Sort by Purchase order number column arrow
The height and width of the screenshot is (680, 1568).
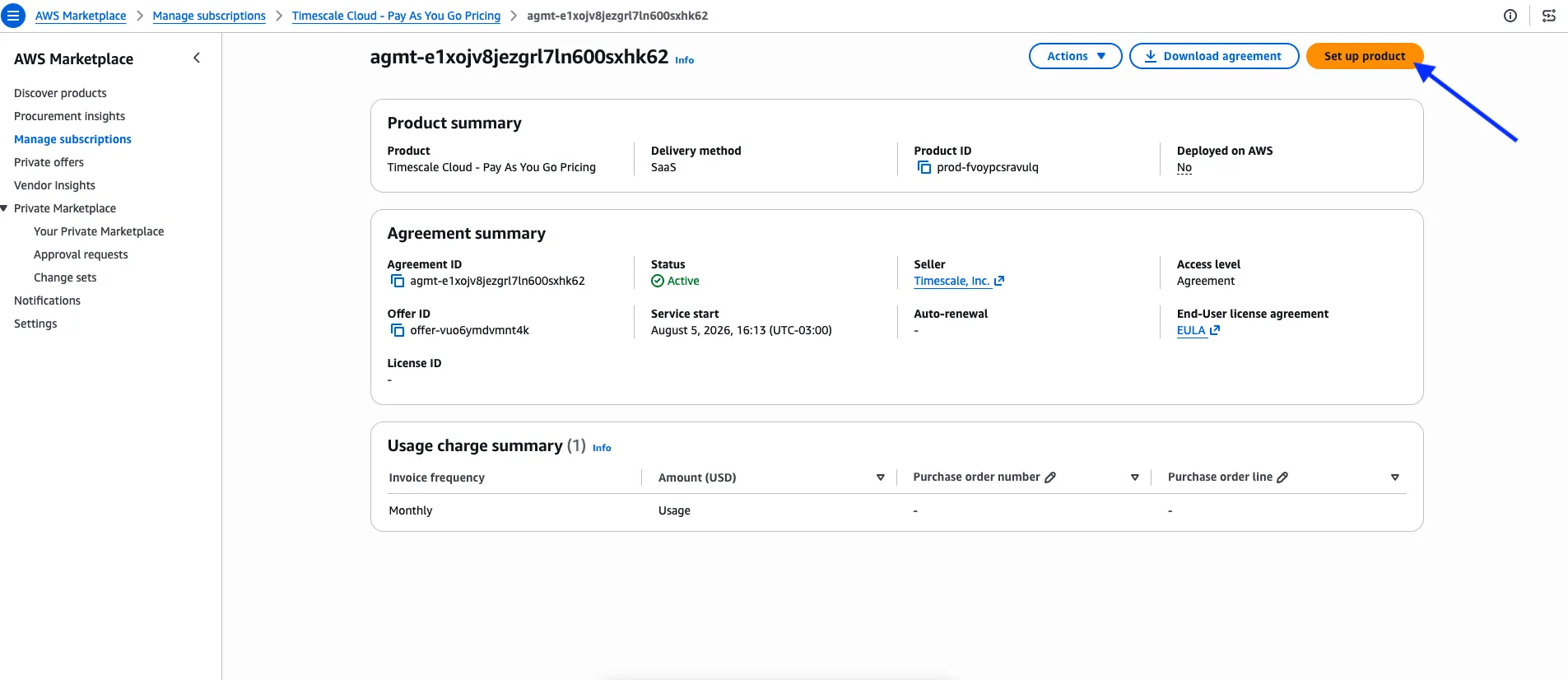pos(1135,477)
